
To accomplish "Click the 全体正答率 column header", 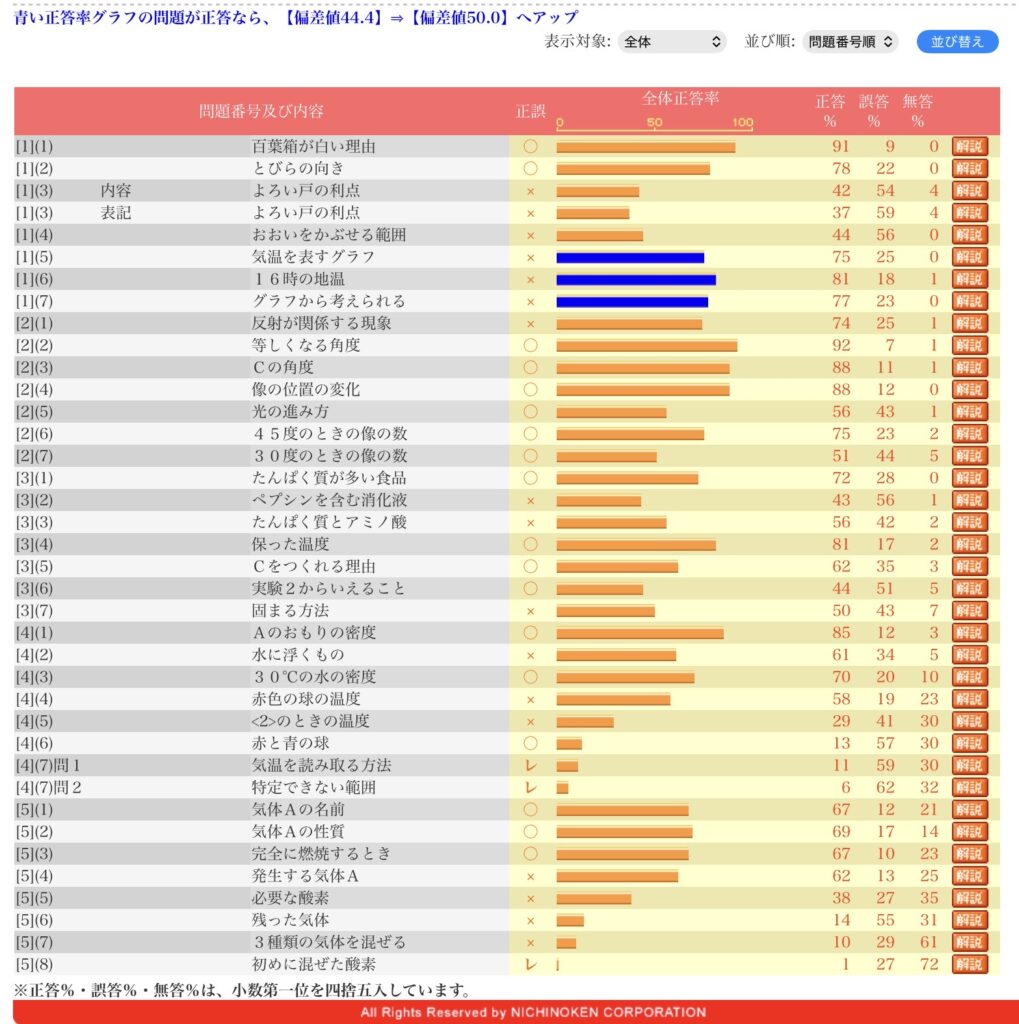I will [x=680, y=99].
